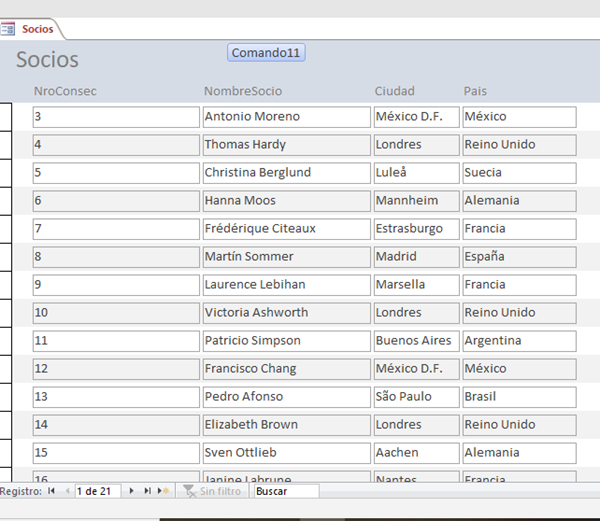600x521 pixels.
Task: Click NroConsec field with value 11
Action: [x=116, y=341]
